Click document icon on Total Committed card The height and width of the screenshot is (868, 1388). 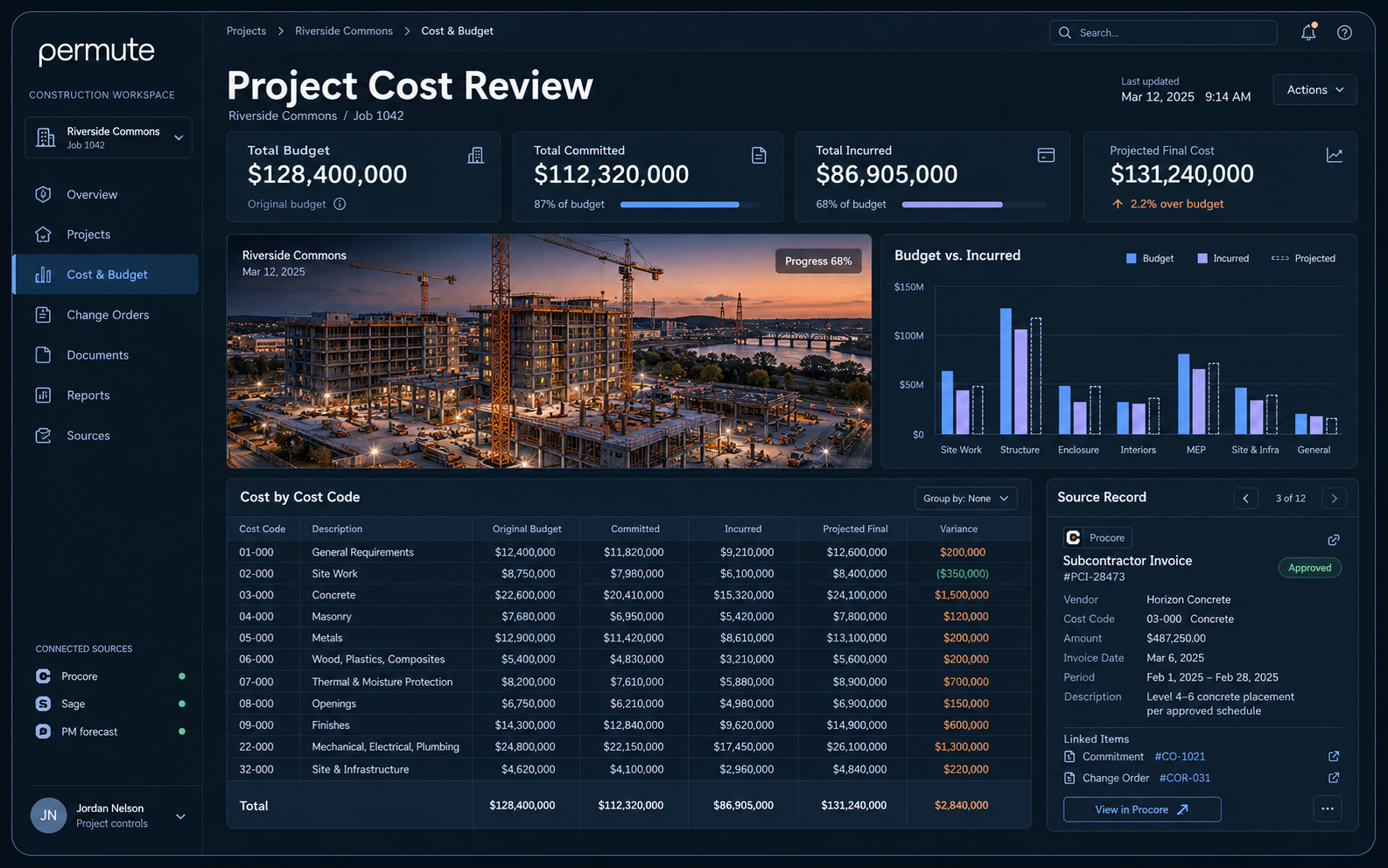click(759, 155)
